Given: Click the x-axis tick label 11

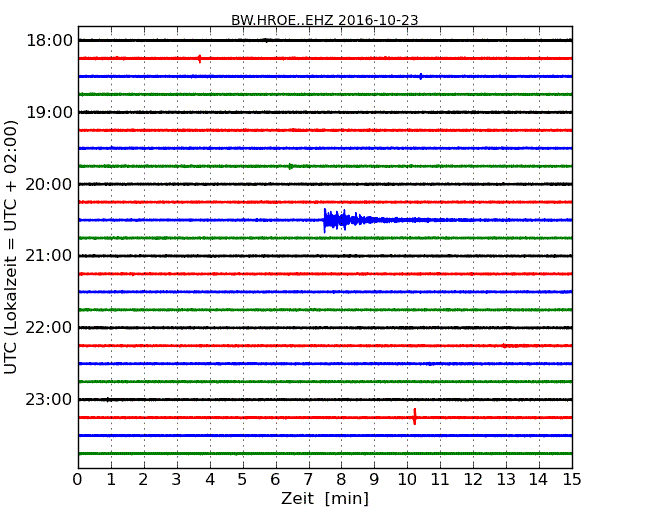Looking at the screenshot, I should [x=440, y=479].
